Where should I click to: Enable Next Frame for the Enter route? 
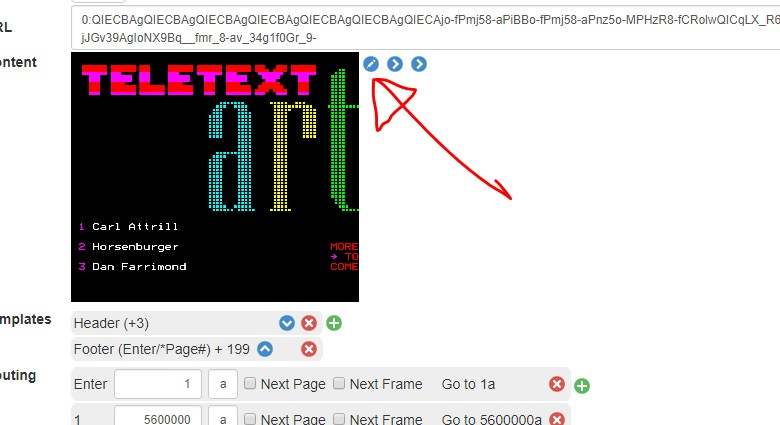[x=339, y=383]
